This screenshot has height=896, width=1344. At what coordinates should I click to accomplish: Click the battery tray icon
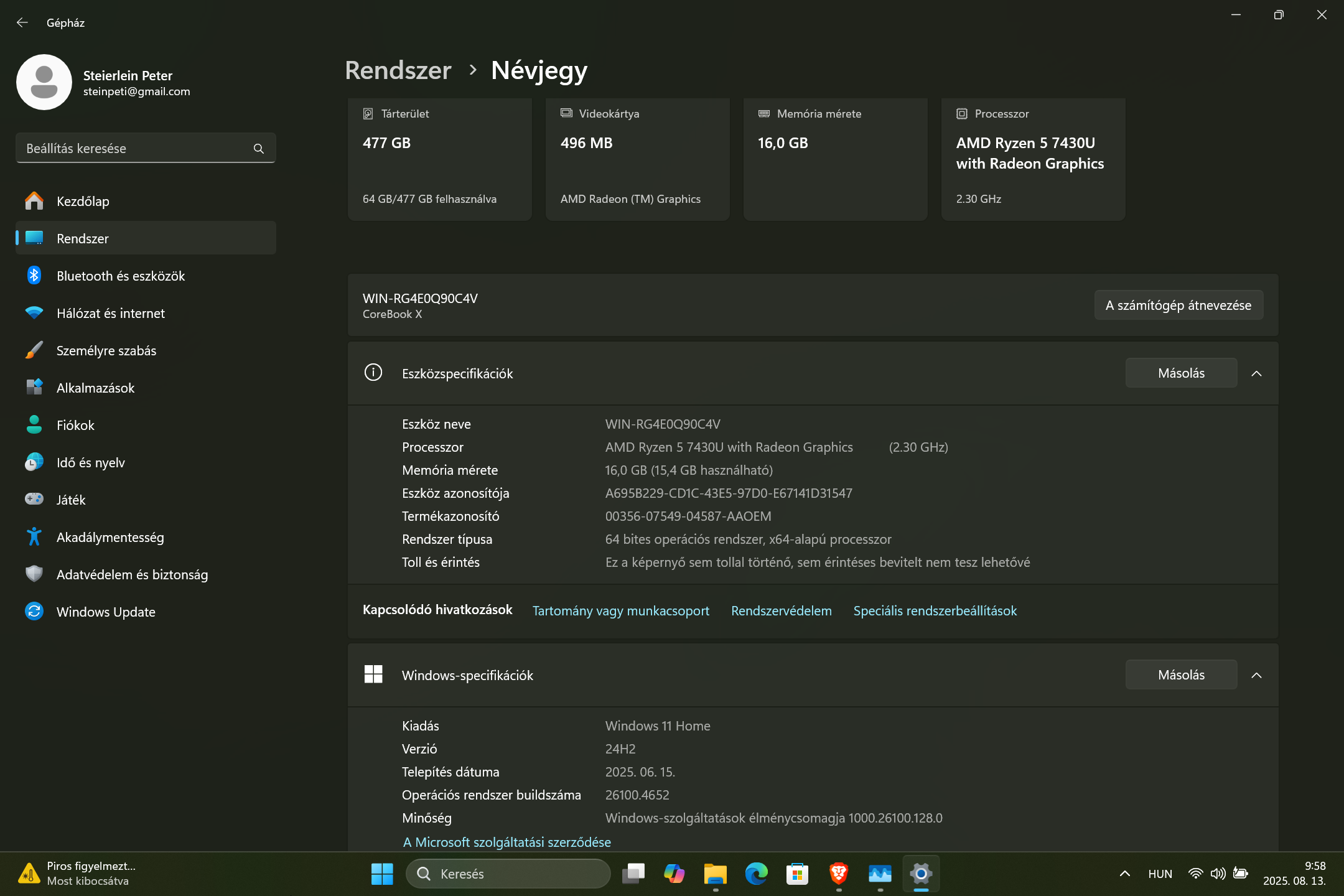click(1241, 874)
